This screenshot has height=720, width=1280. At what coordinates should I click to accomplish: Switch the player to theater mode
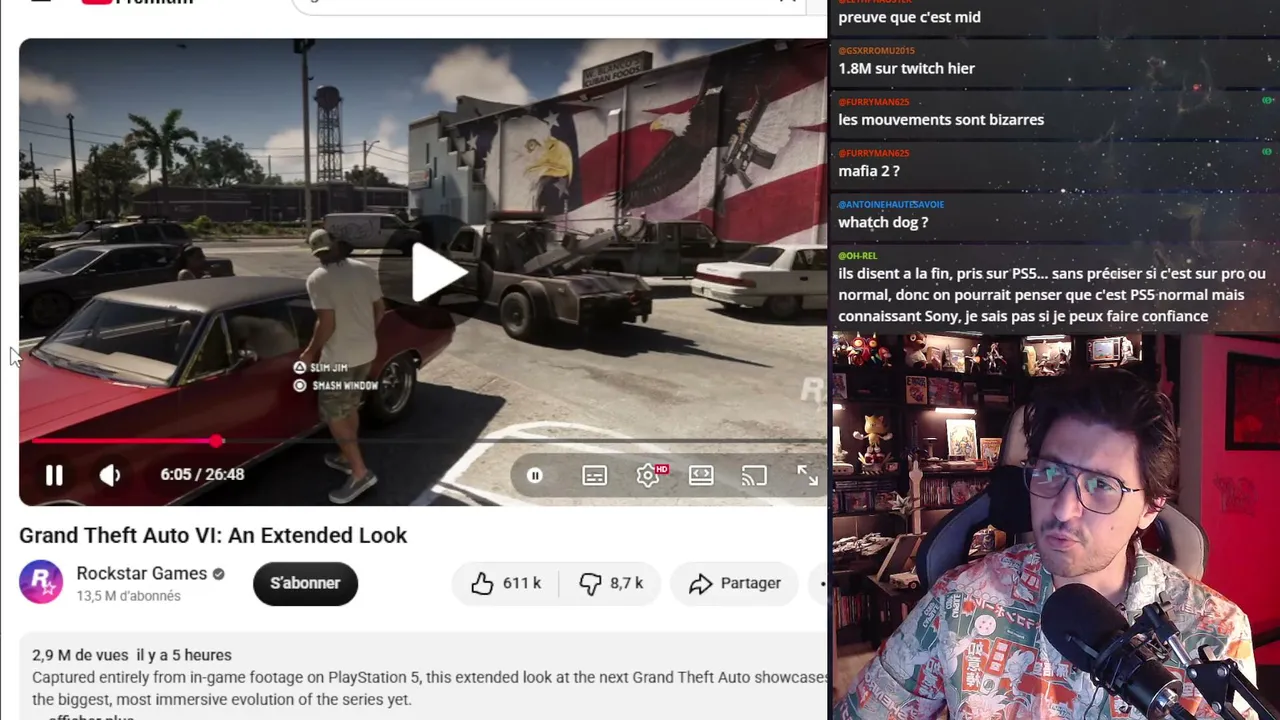pos(701,475)
